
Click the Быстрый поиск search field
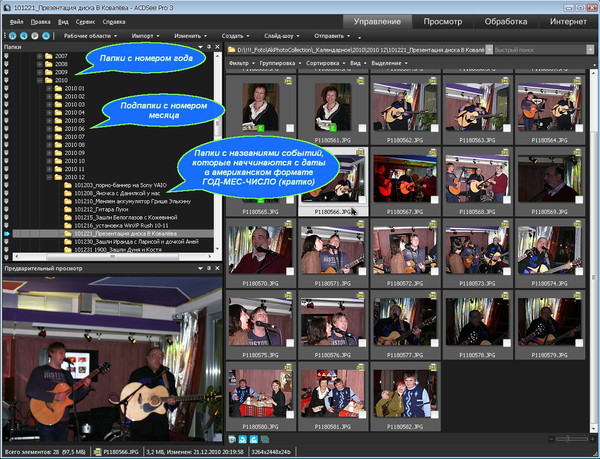click(540, 50)
